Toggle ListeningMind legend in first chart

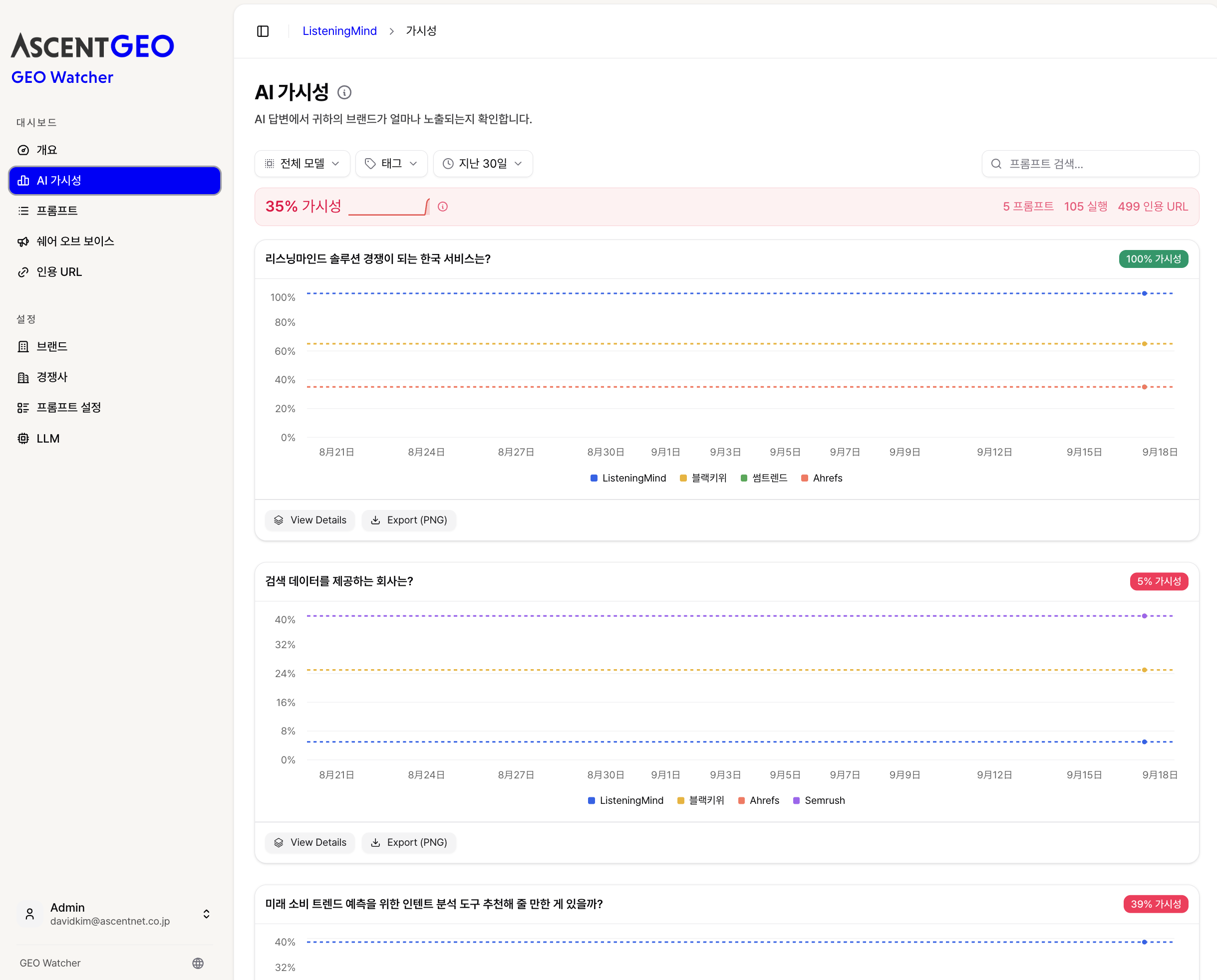click(628, 478)
